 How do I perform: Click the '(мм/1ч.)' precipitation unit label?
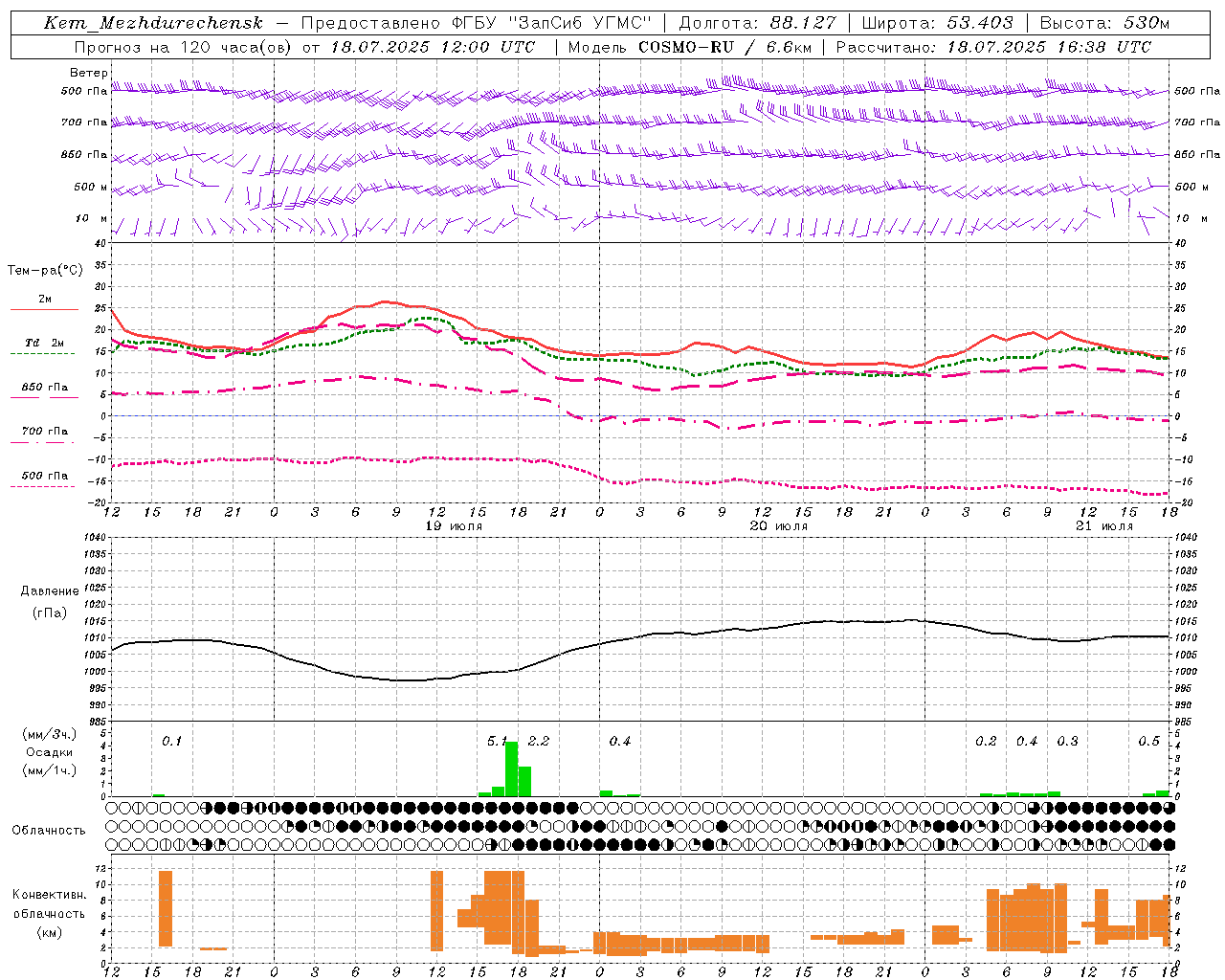click(49, 769)
